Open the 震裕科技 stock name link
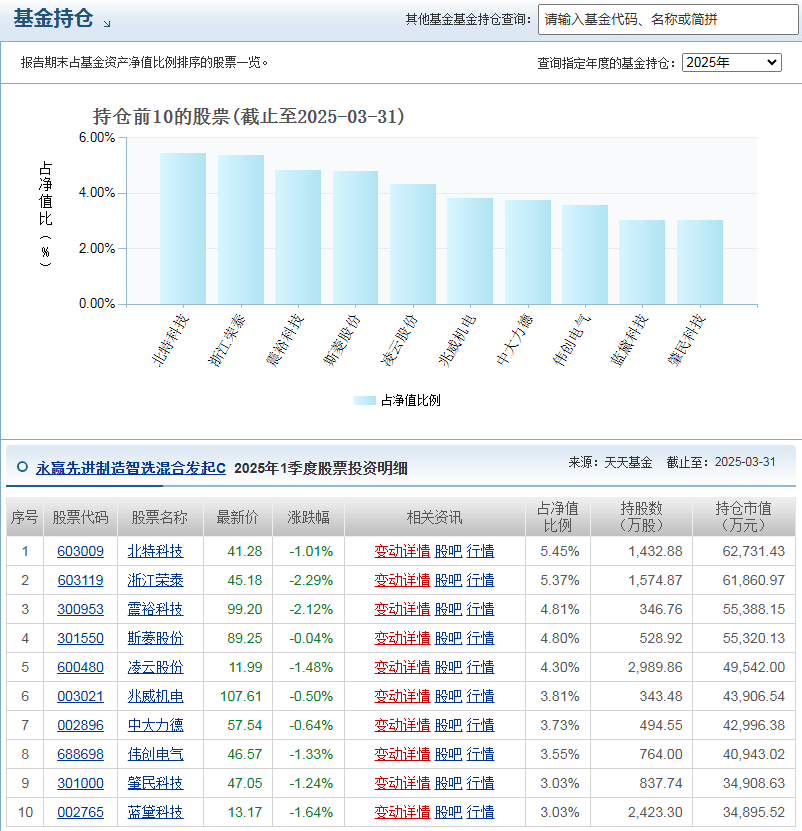Screen dimensions: 802x831 point(155,609)
